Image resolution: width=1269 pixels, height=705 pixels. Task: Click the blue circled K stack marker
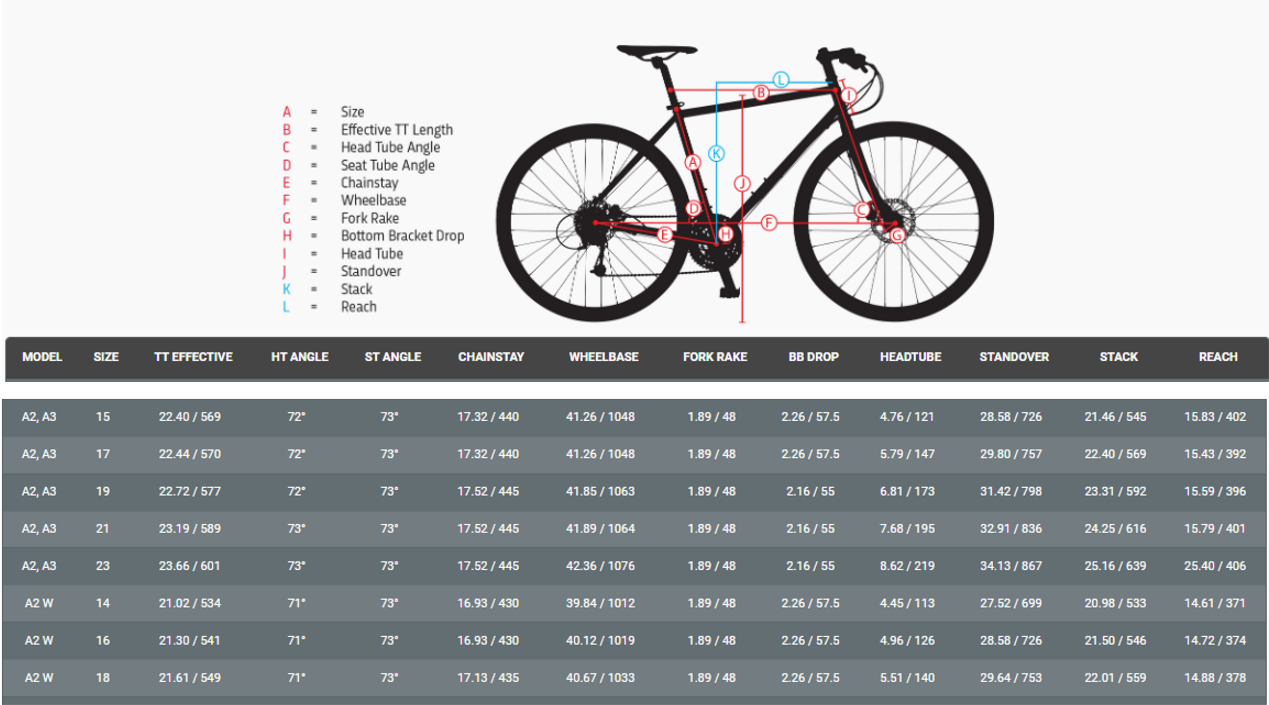click(x=716, y=154)
